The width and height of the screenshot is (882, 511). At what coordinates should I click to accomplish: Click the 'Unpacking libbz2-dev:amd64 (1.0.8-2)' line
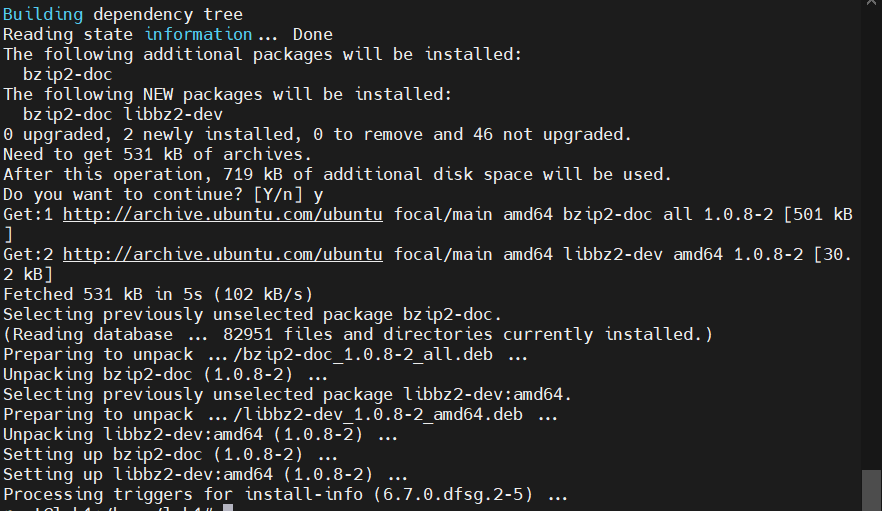point(200,434)
